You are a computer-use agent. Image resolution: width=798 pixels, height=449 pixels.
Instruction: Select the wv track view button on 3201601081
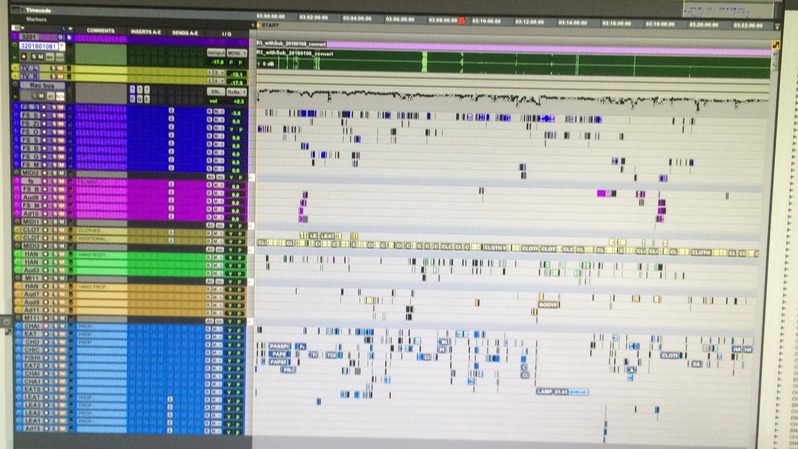(50, 57)
